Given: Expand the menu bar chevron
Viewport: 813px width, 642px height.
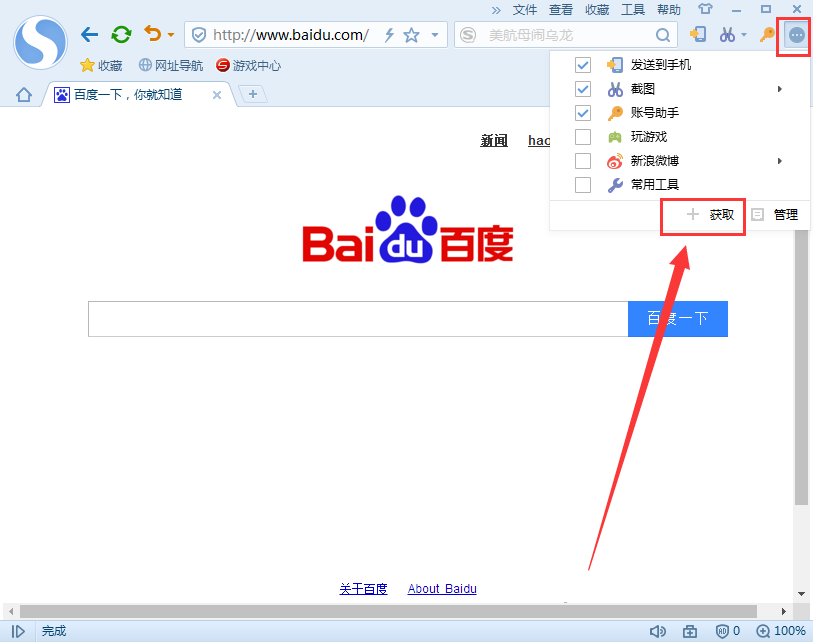Looking at the screenshot, I should coord(496,10).
